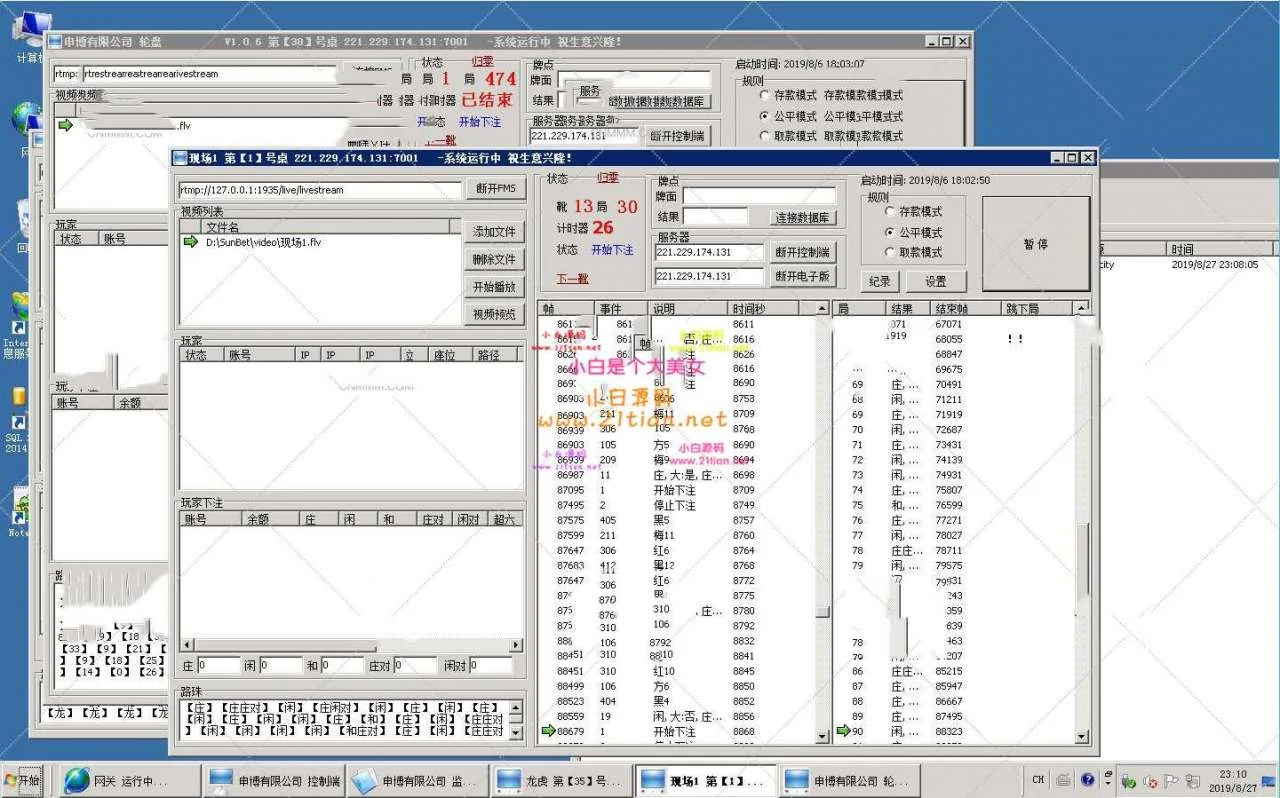Click green arrow beside round 90 result

pyautogui.click(x=843, y=732)
